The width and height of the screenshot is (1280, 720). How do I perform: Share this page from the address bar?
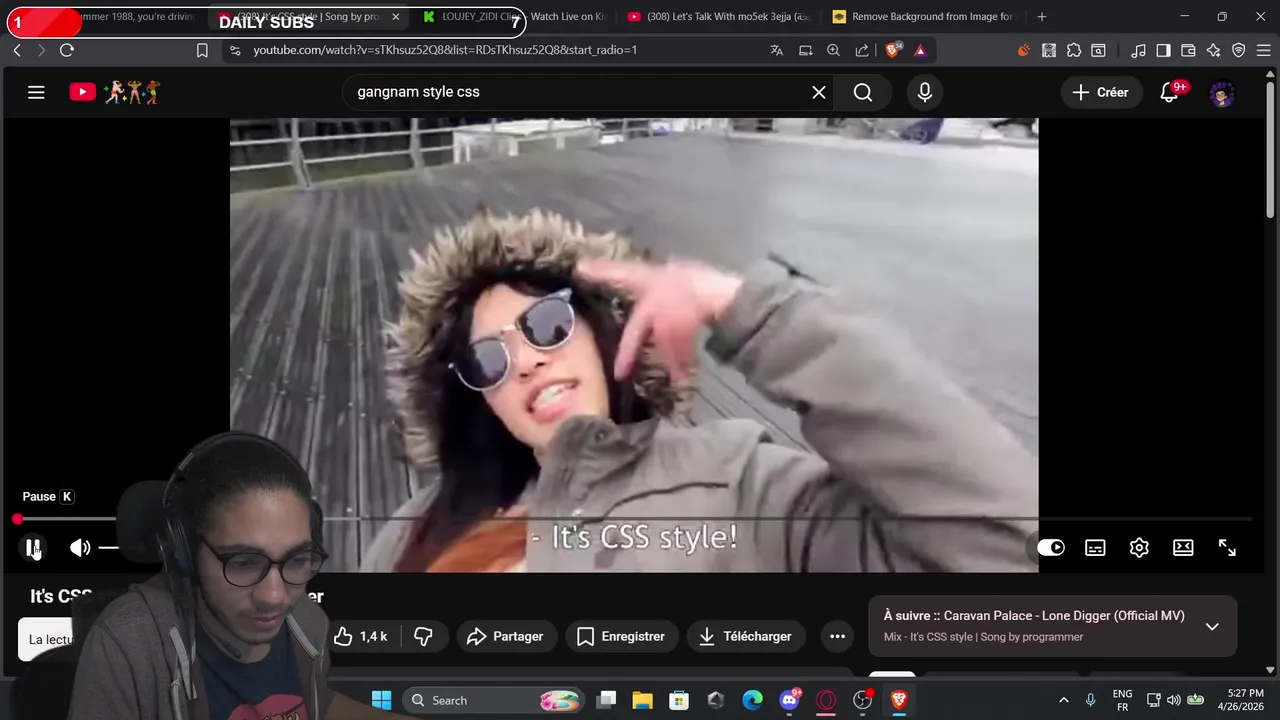(x=862, y=50)
